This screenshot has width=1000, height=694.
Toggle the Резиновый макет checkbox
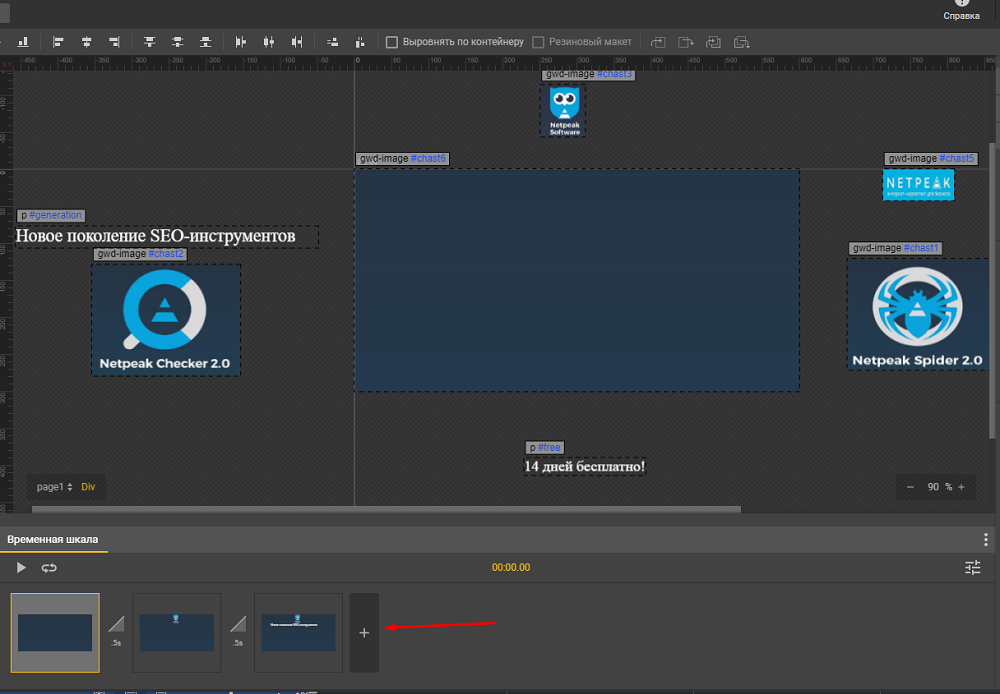[x=538, y=42]
